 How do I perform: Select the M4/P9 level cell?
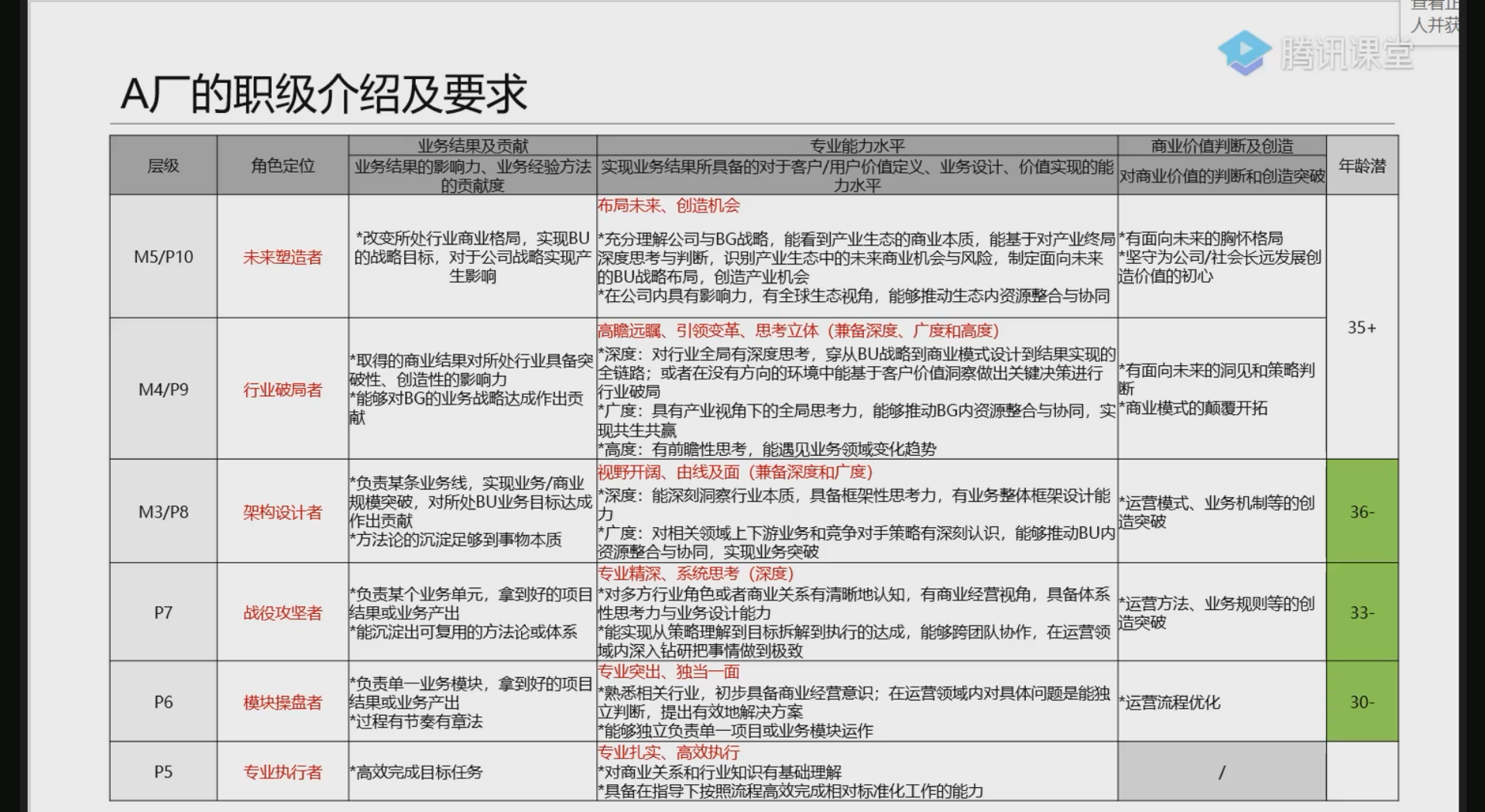(x=163, y=389)
